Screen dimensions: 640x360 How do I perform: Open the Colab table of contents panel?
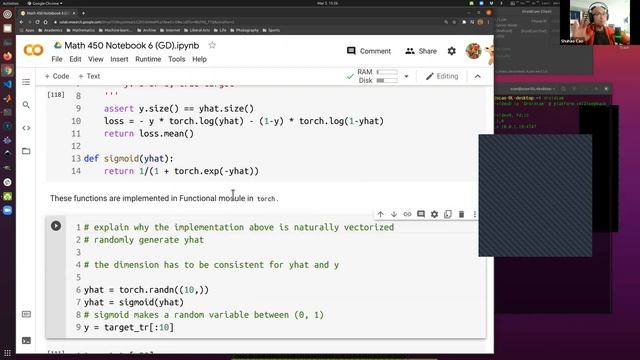pyautogui.click(x=26, y=82)
